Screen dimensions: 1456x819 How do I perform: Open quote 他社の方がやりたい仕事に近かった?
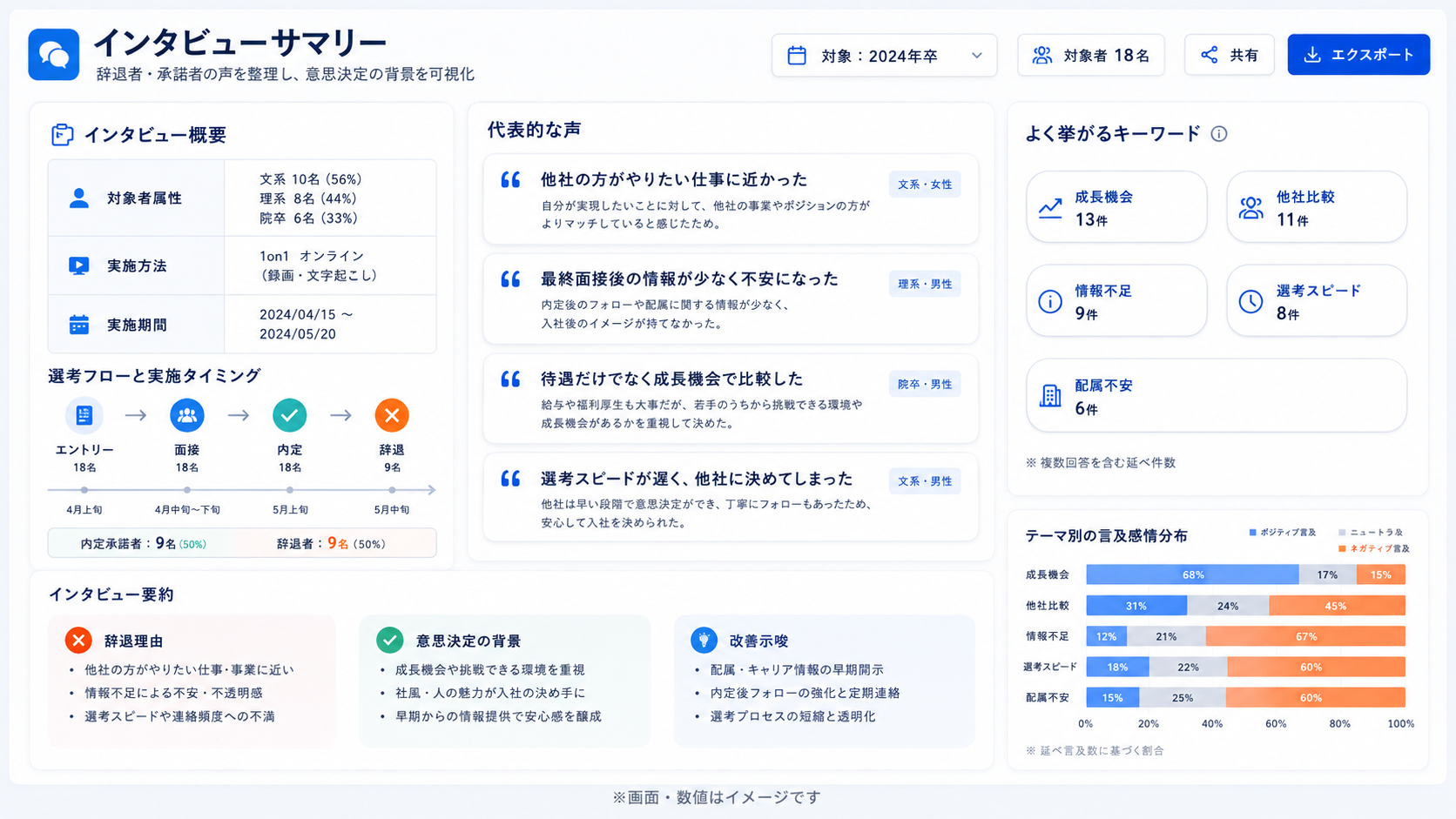pos(731,199)
